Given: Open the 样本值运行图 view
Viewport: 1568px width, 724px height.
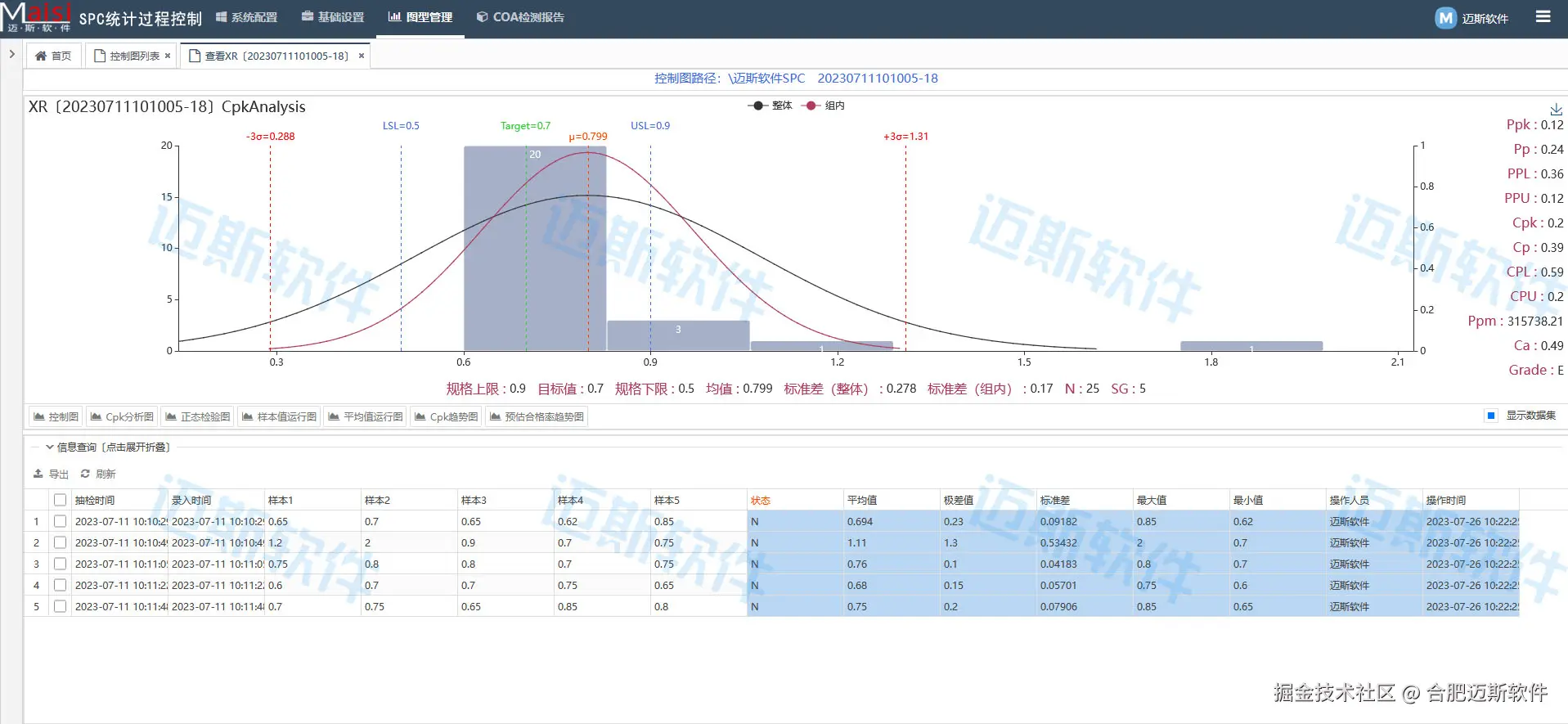Looking at the screenshot, I should 279,416.
